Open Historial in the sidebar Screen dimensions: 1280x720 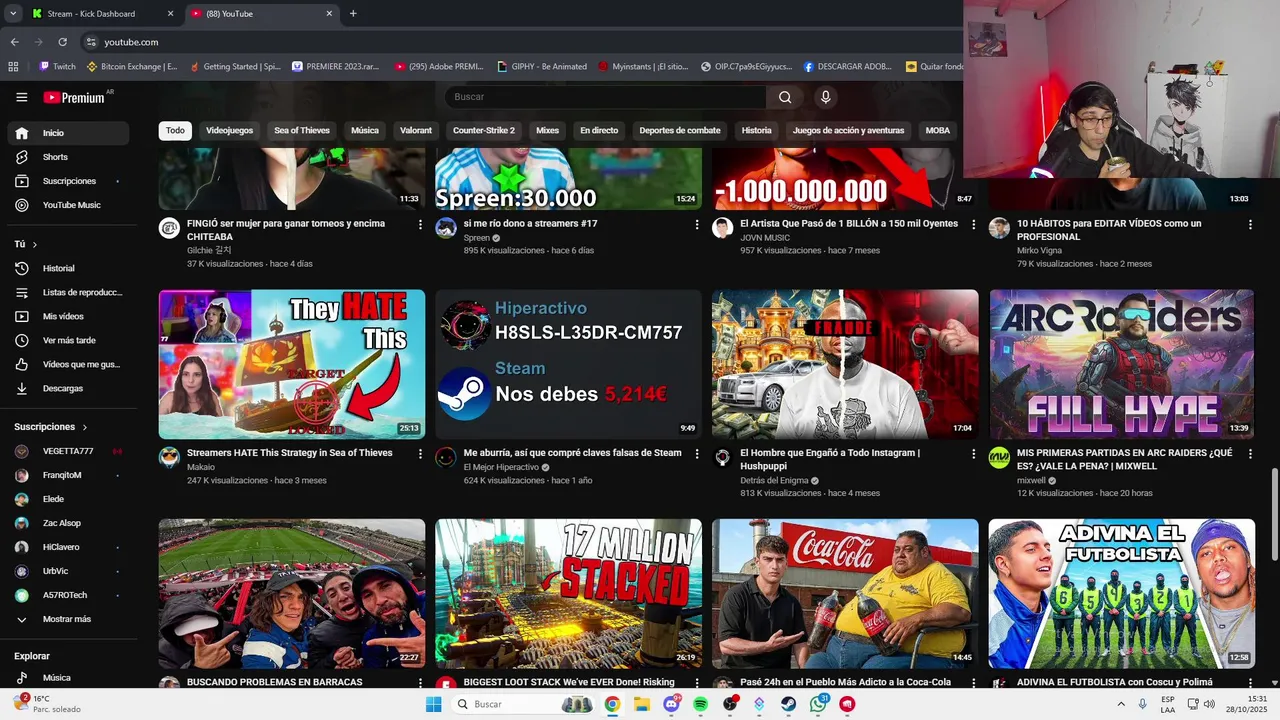[68, 268]
